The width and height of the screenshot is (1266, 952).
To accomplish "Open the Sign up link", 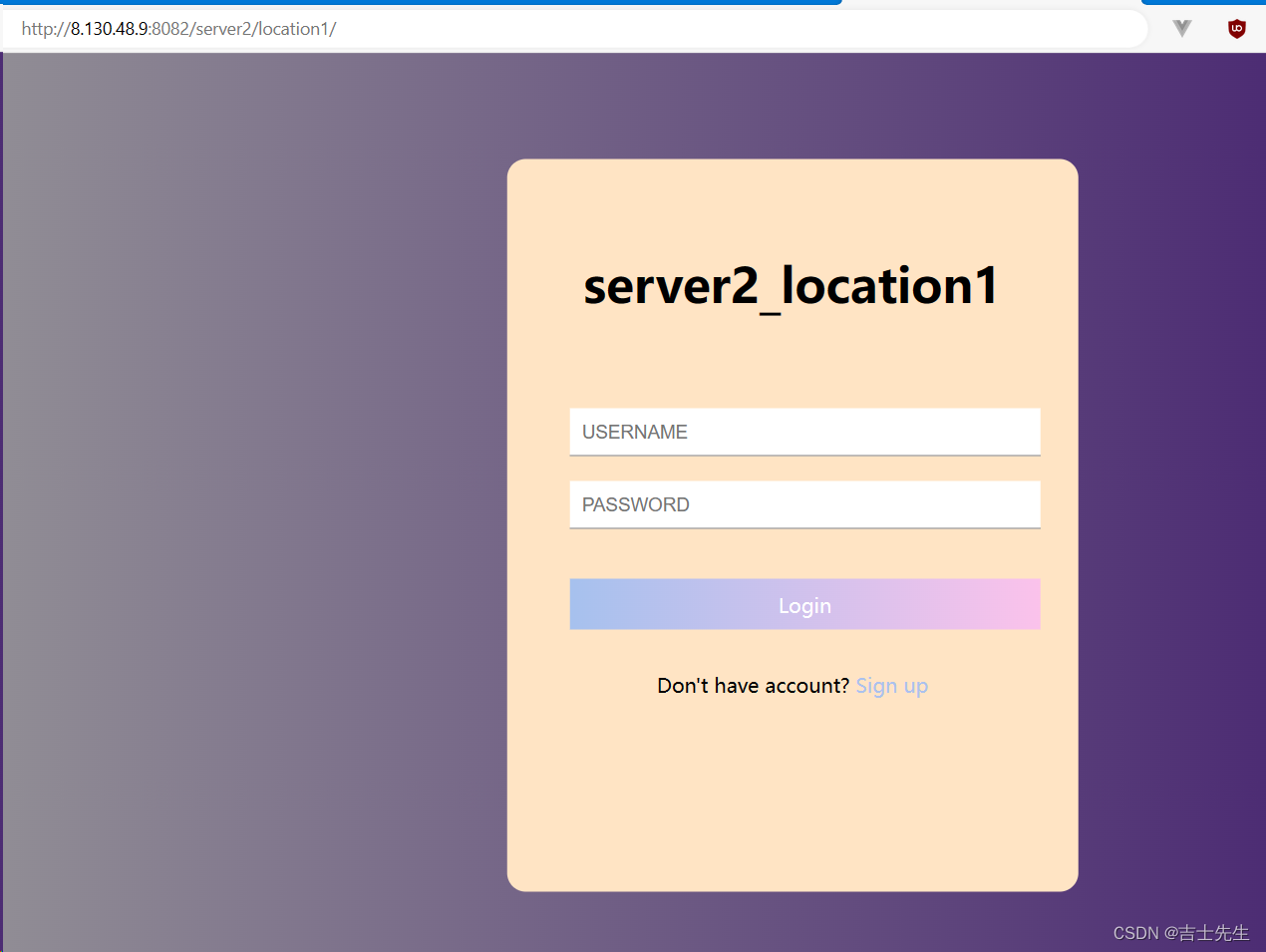I will (x=892, y=686).
